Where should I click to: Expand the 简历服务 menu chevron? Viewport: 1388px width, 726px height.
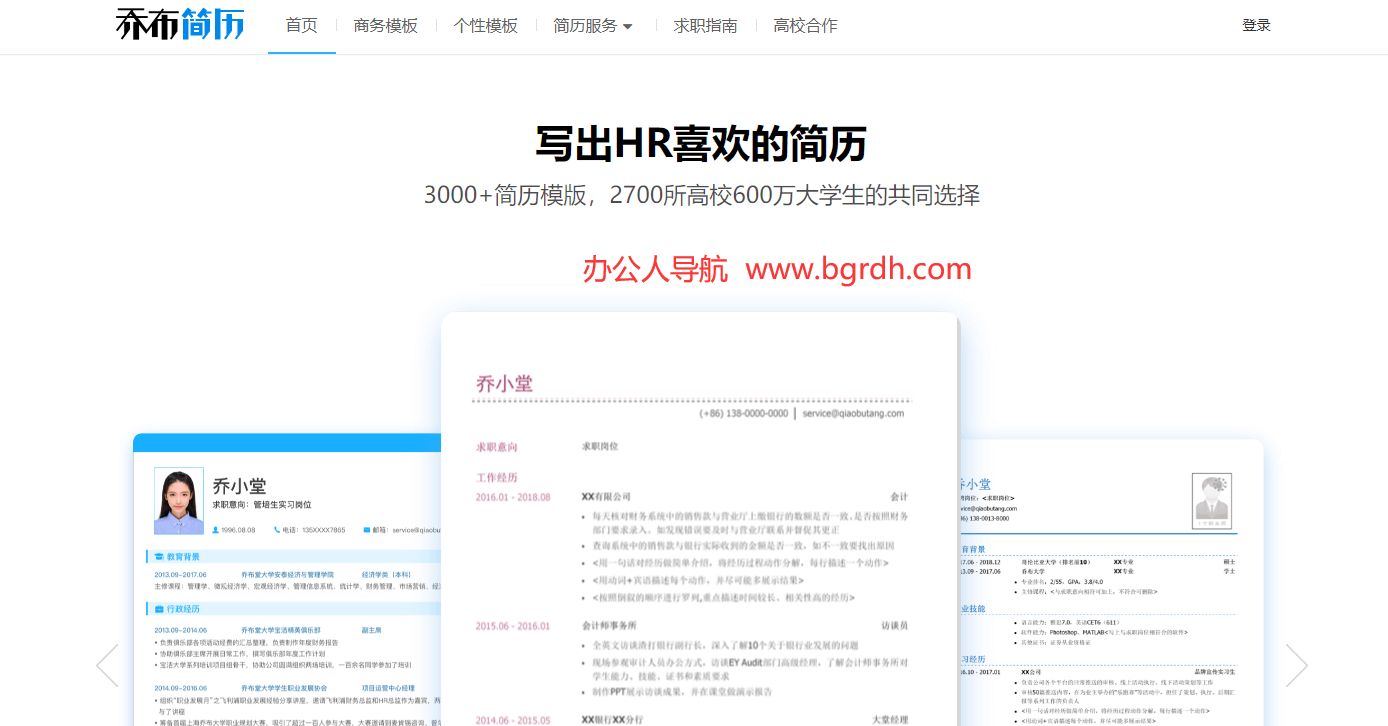[x=629, y=27]
